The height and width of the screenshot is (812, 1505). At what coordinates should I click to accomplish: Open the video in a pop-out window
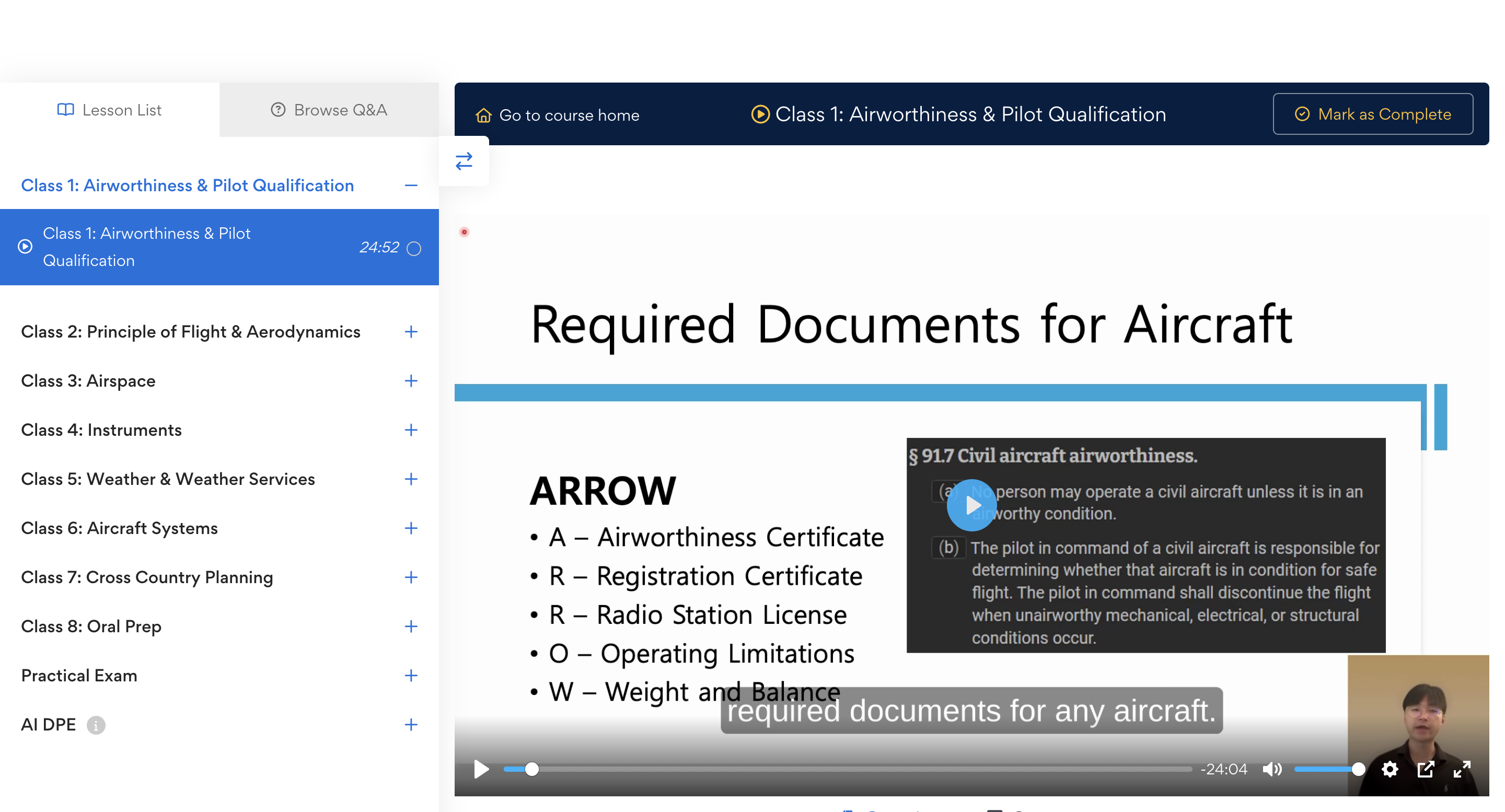1426,769
